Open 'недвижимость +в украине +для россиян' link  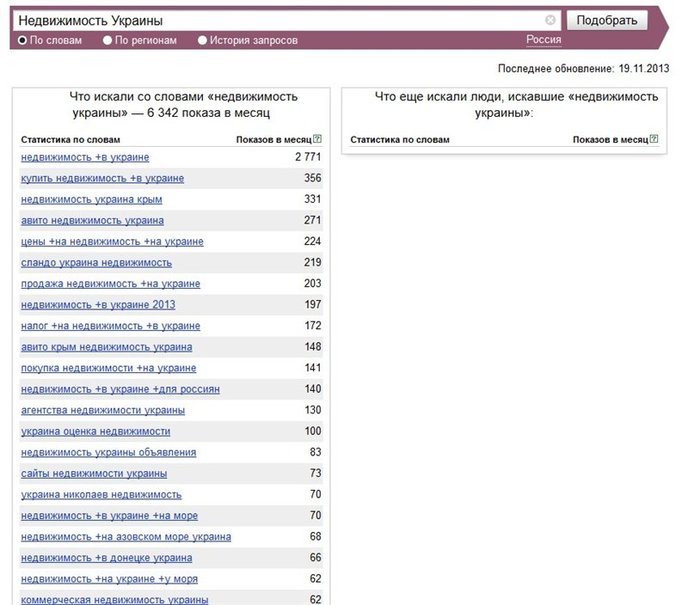(120, 389)
